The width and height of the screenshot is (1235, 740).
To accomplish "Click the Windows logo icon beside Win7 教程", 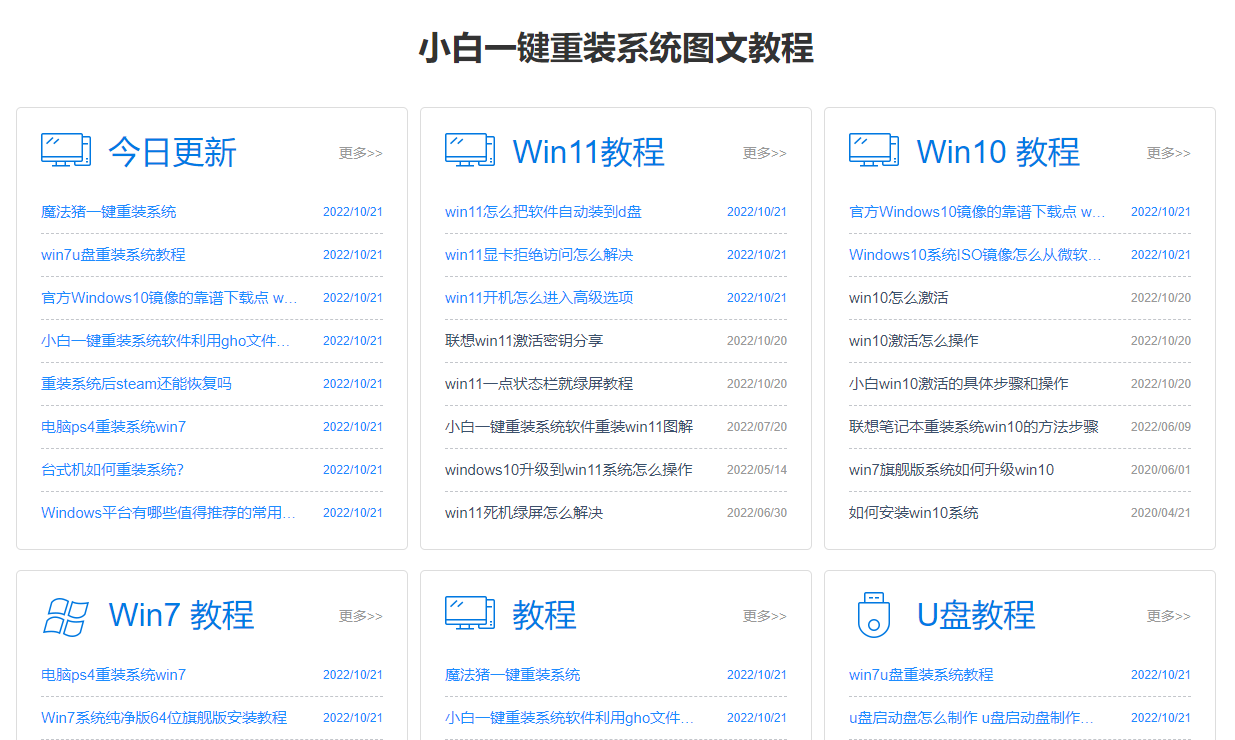I will (x=66, y=615).
